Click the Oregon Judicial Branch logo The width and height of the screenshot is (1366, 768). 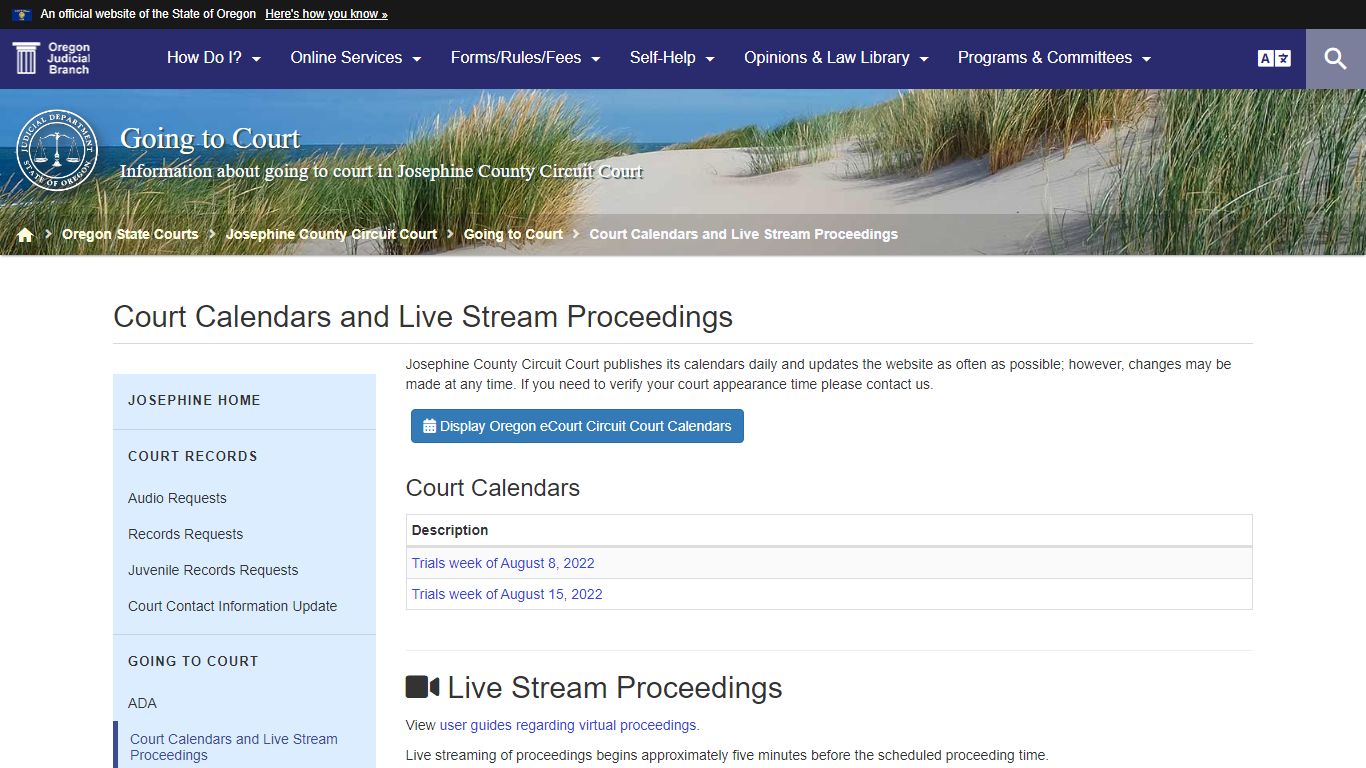tap(52, 58)
